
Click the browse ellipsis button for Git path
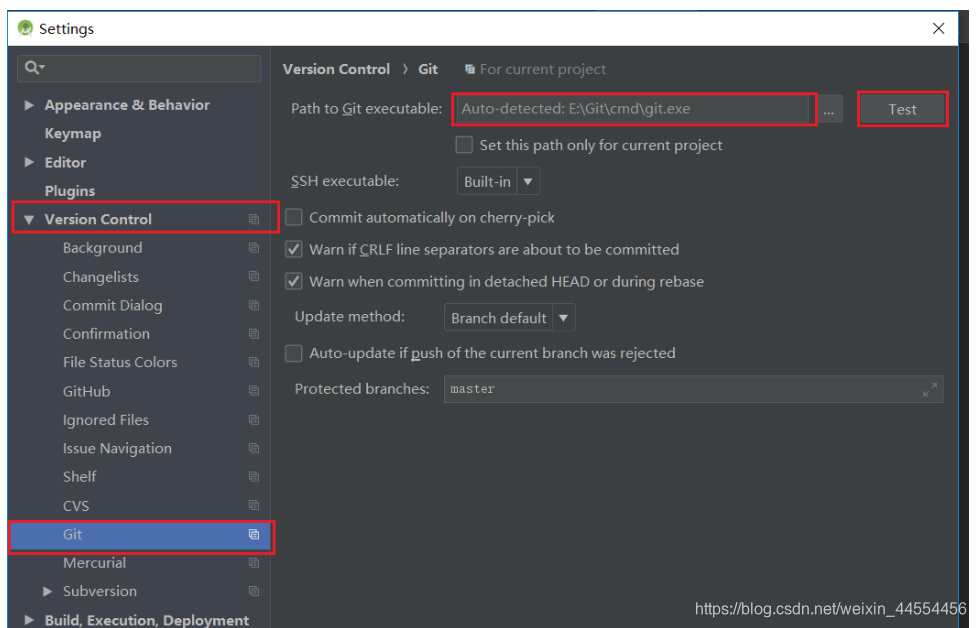click(x=829, y=110)
